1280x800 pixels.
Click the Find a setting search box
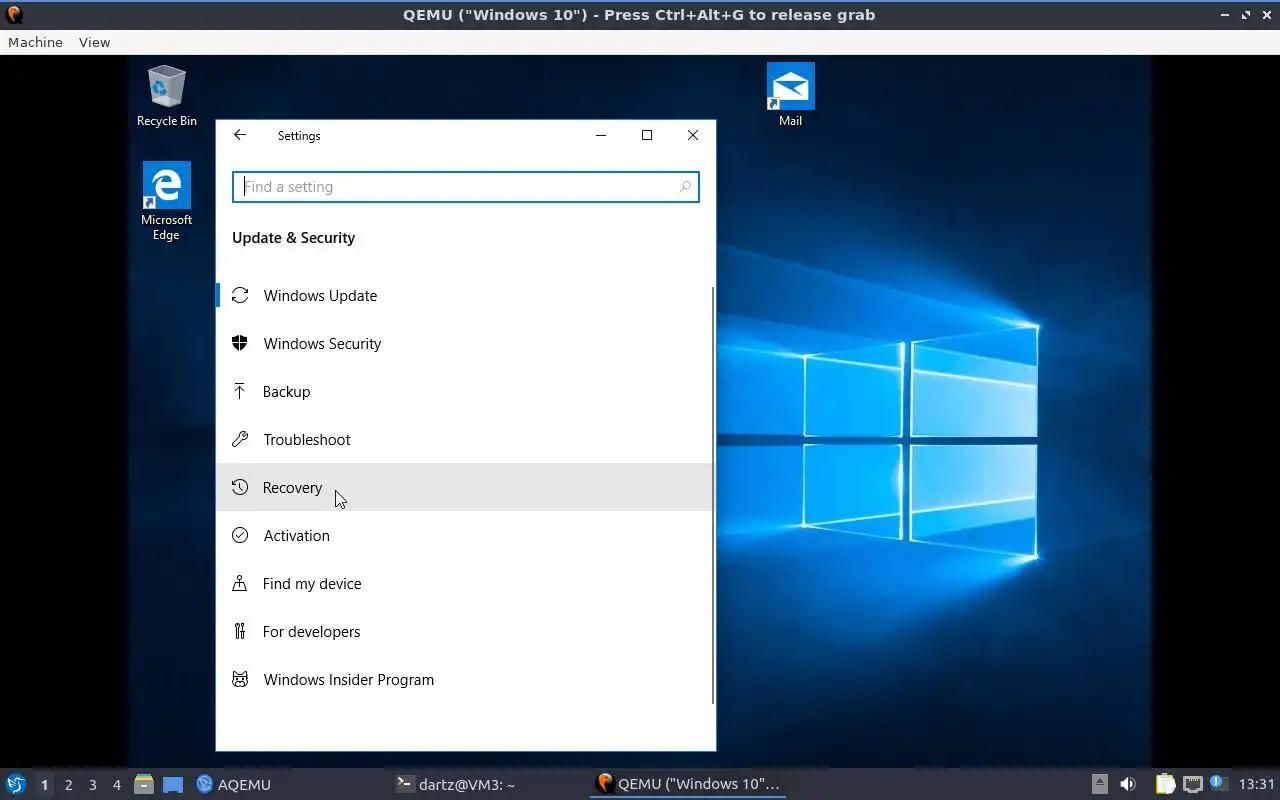point(466,187)
